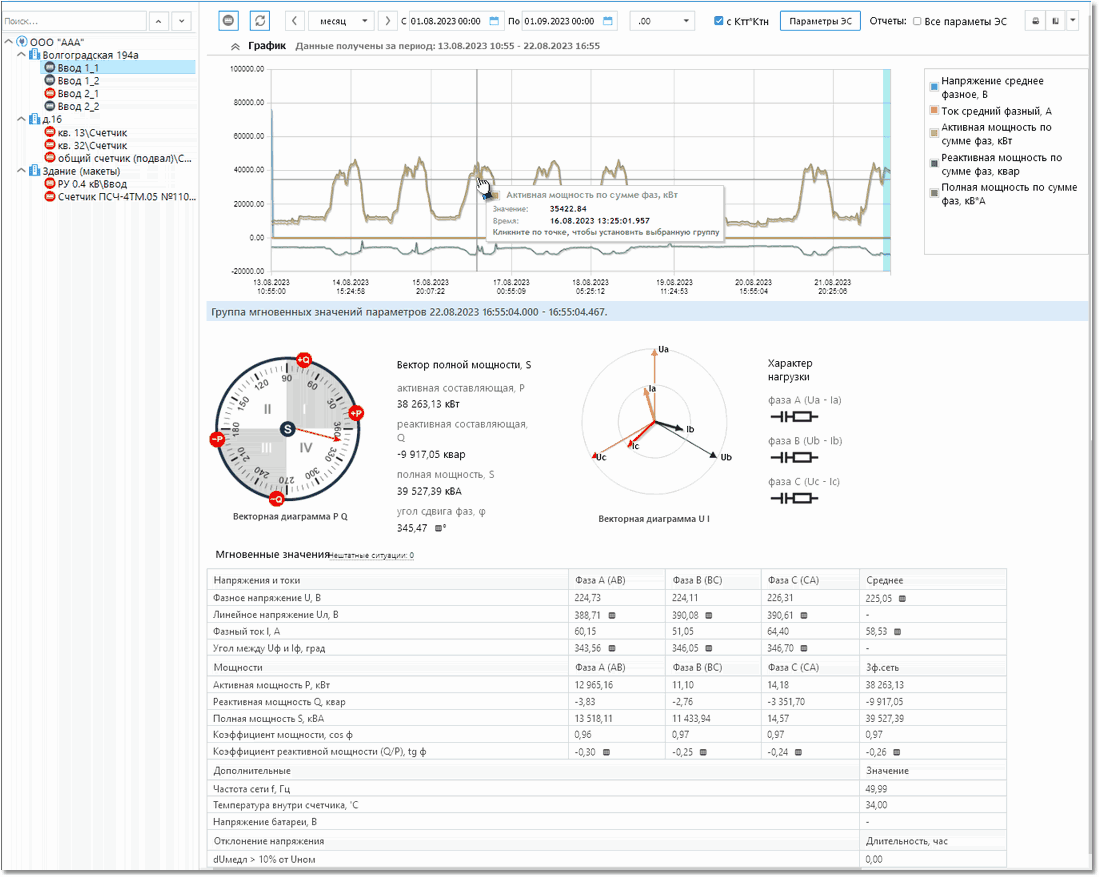
Task: Click the 'Нештатные ситуации: 0' link
Action: 371,556
